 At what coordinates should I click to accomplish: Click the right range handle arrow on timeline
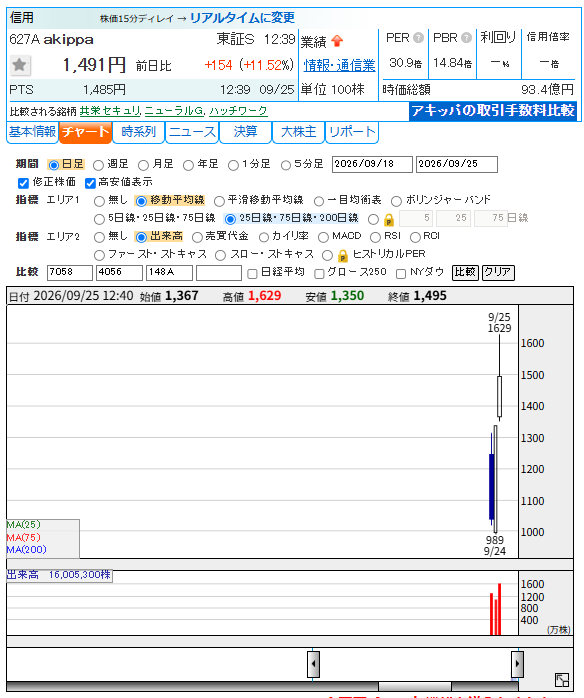coord(517,664)
